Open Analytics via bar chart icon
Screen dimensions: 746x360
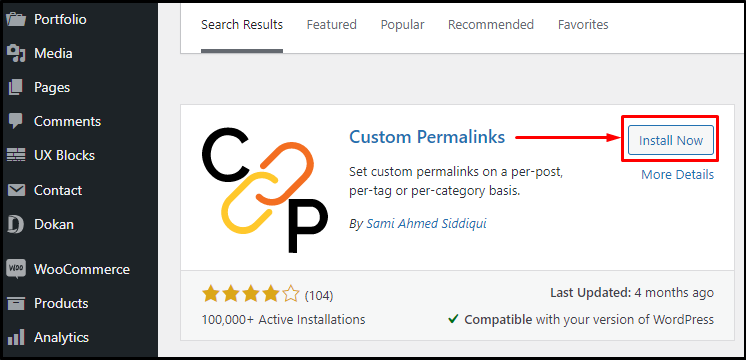(16, 338)
